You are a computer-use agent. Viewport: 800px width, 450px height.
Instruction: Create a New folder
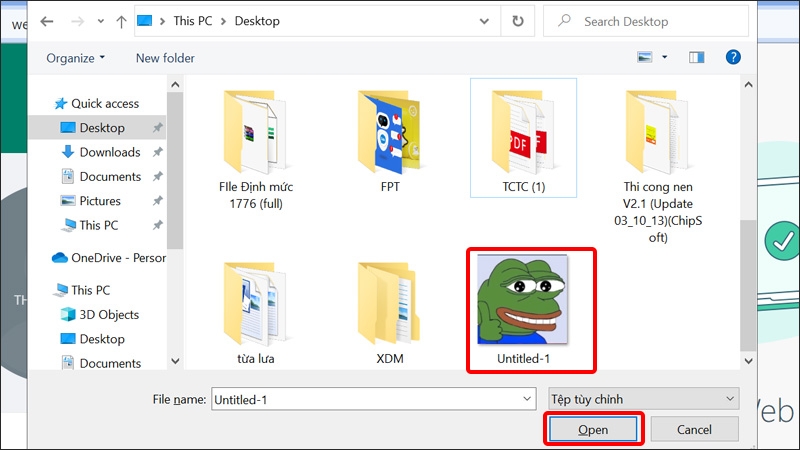165,58
